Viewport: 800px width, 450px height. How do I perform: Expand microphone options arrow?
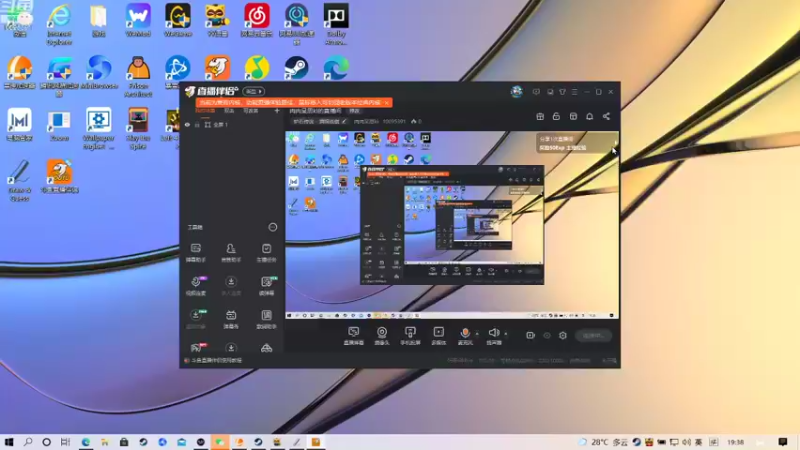tap(477, 334)
